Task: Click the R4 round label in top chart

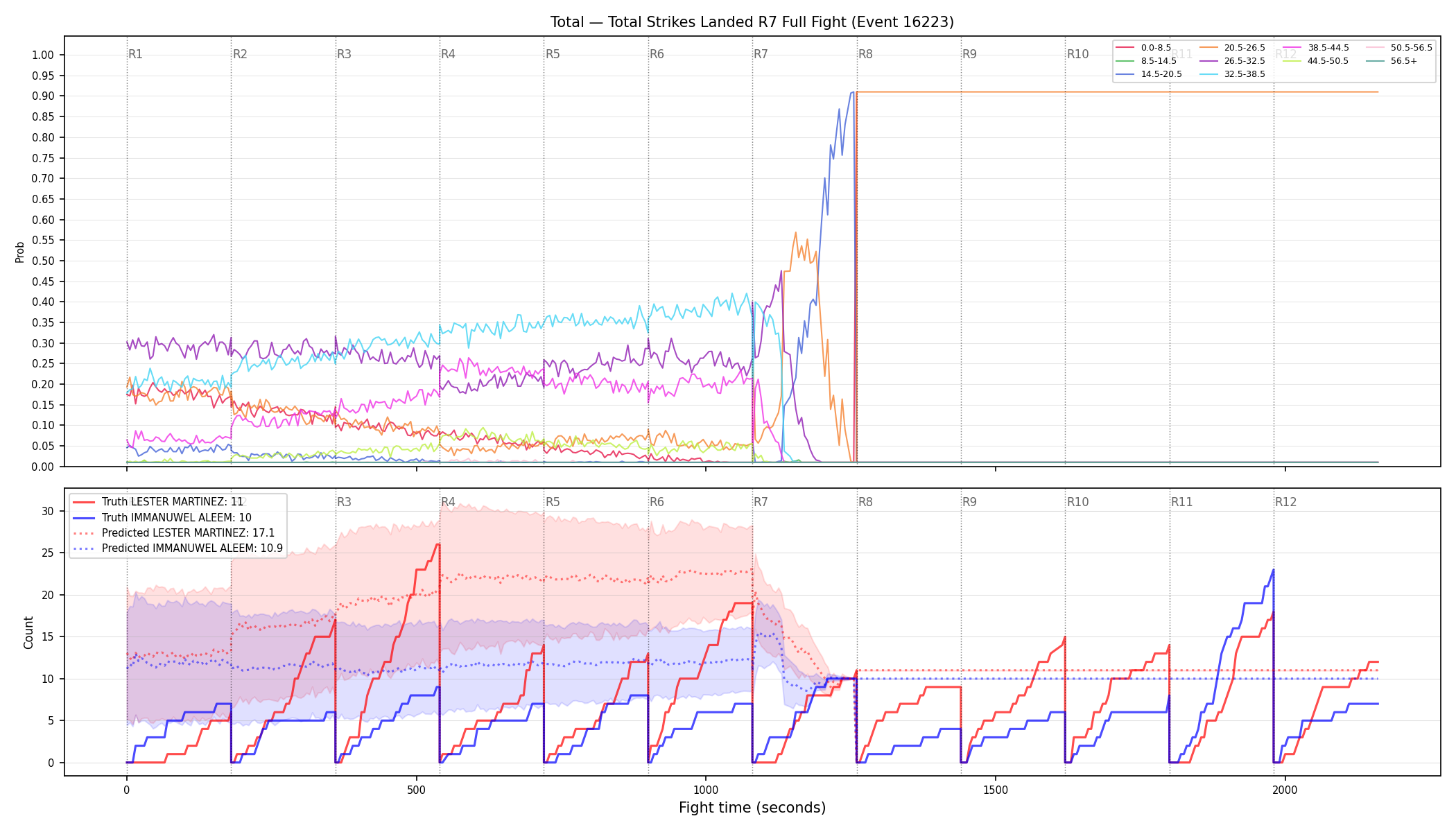Action: pos(448,54)
